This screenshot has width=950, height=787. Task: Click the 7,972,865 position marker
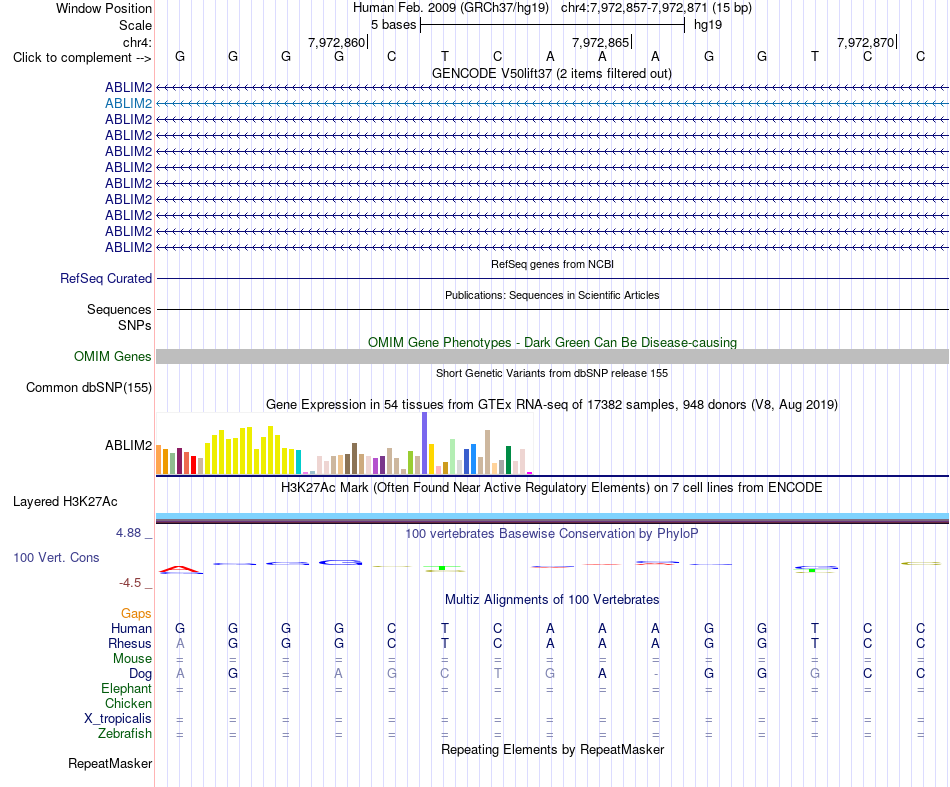coord(601,42)
